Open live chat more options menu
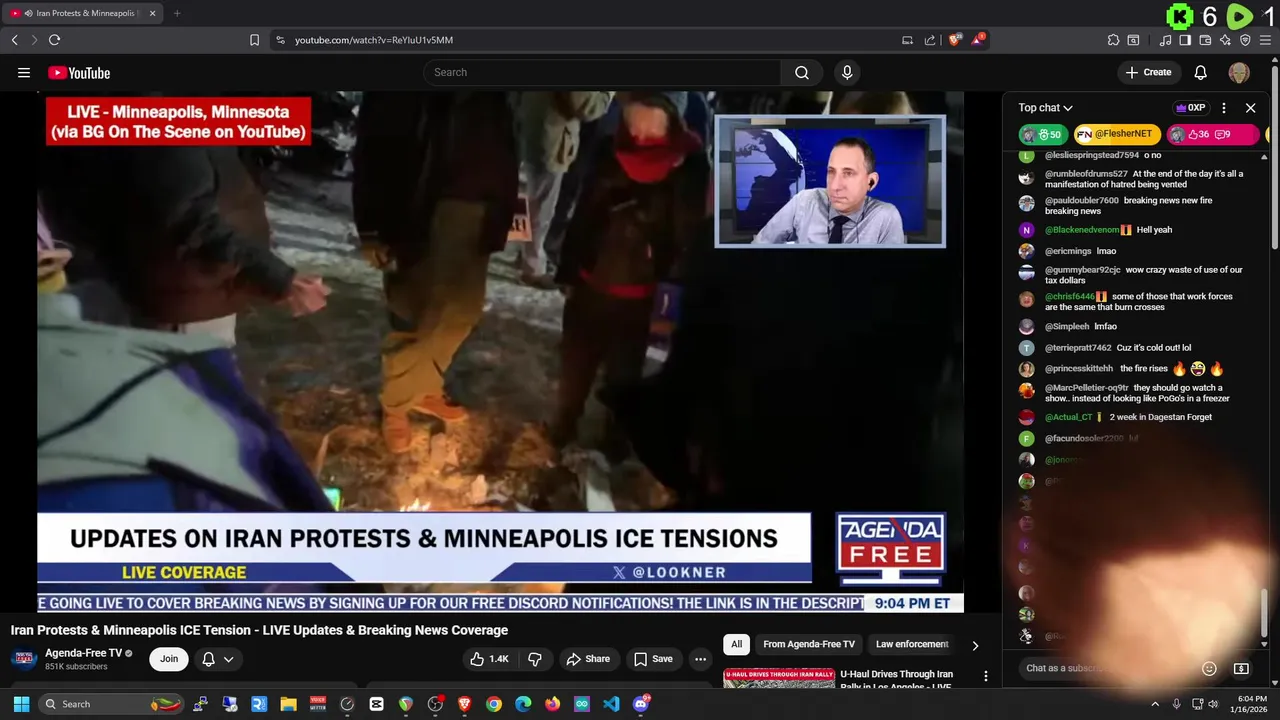 (x=1224, y=108)
